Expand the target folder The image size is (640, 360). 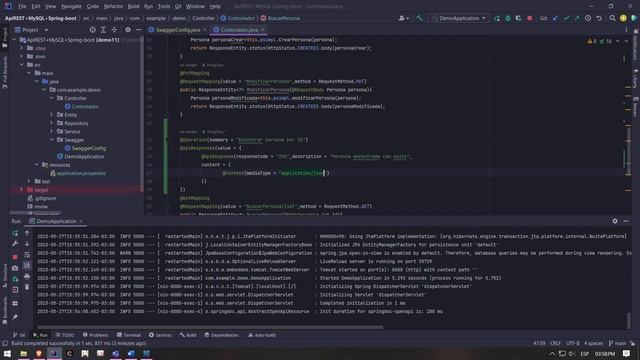tap(22, 190)
